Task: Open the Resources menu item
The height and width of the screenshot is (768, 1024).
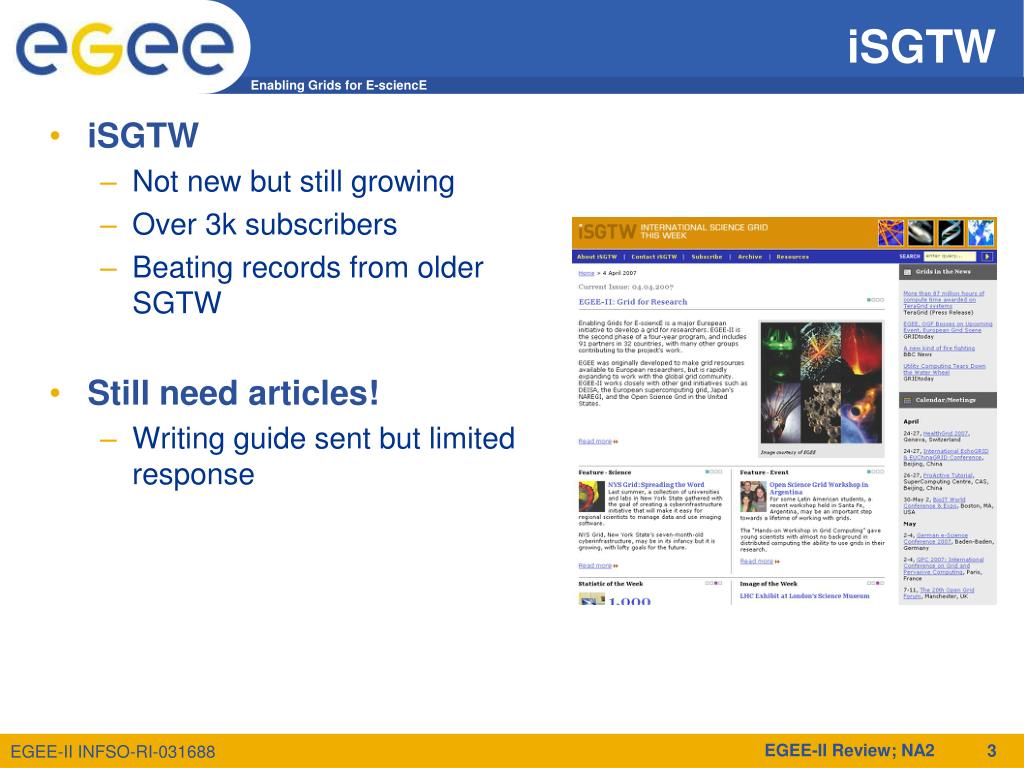Action: click(792, 257)
